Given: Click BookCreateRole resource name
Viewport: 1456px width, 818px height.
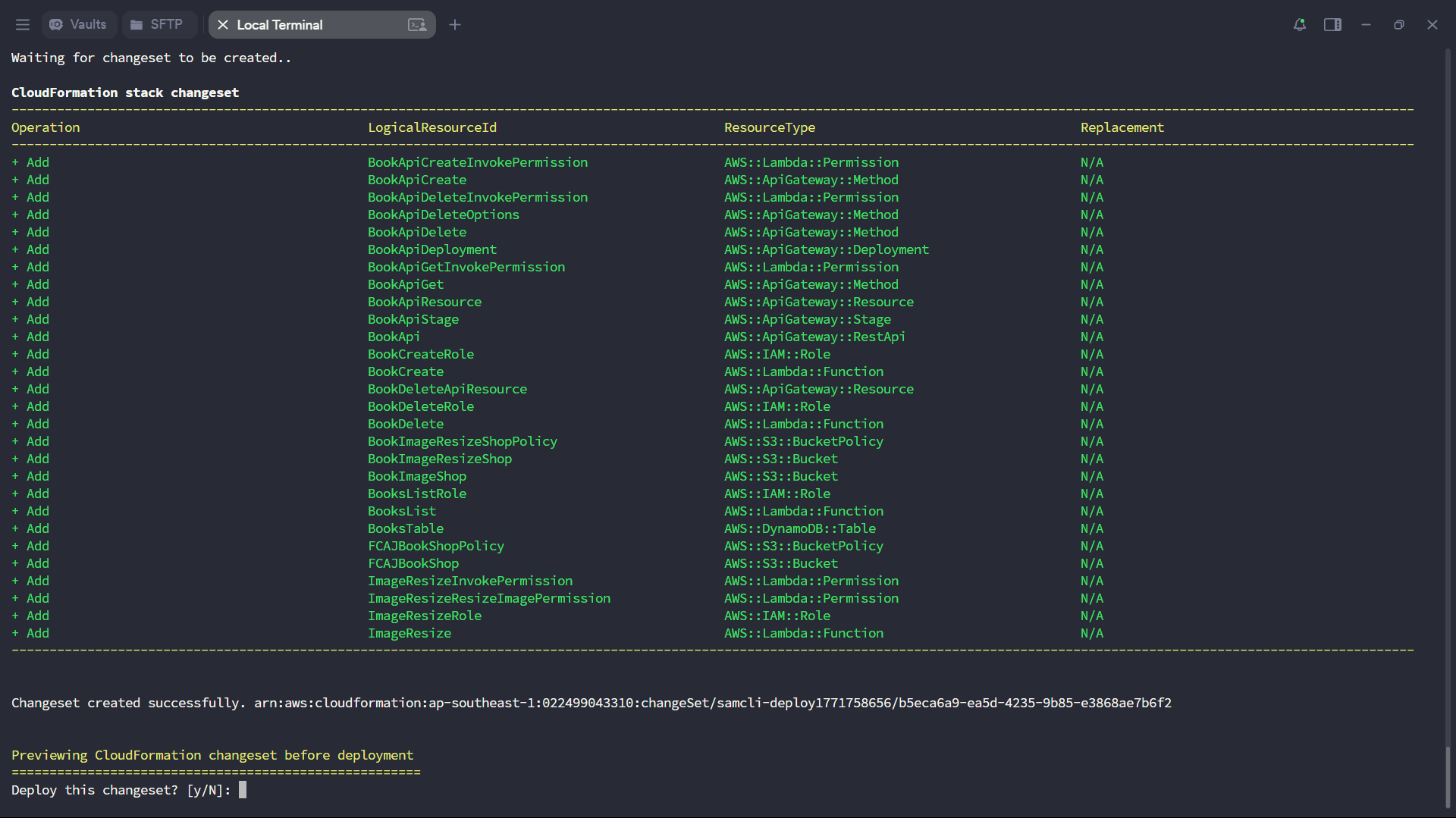Looking at the screenshot, I should 421,354.
